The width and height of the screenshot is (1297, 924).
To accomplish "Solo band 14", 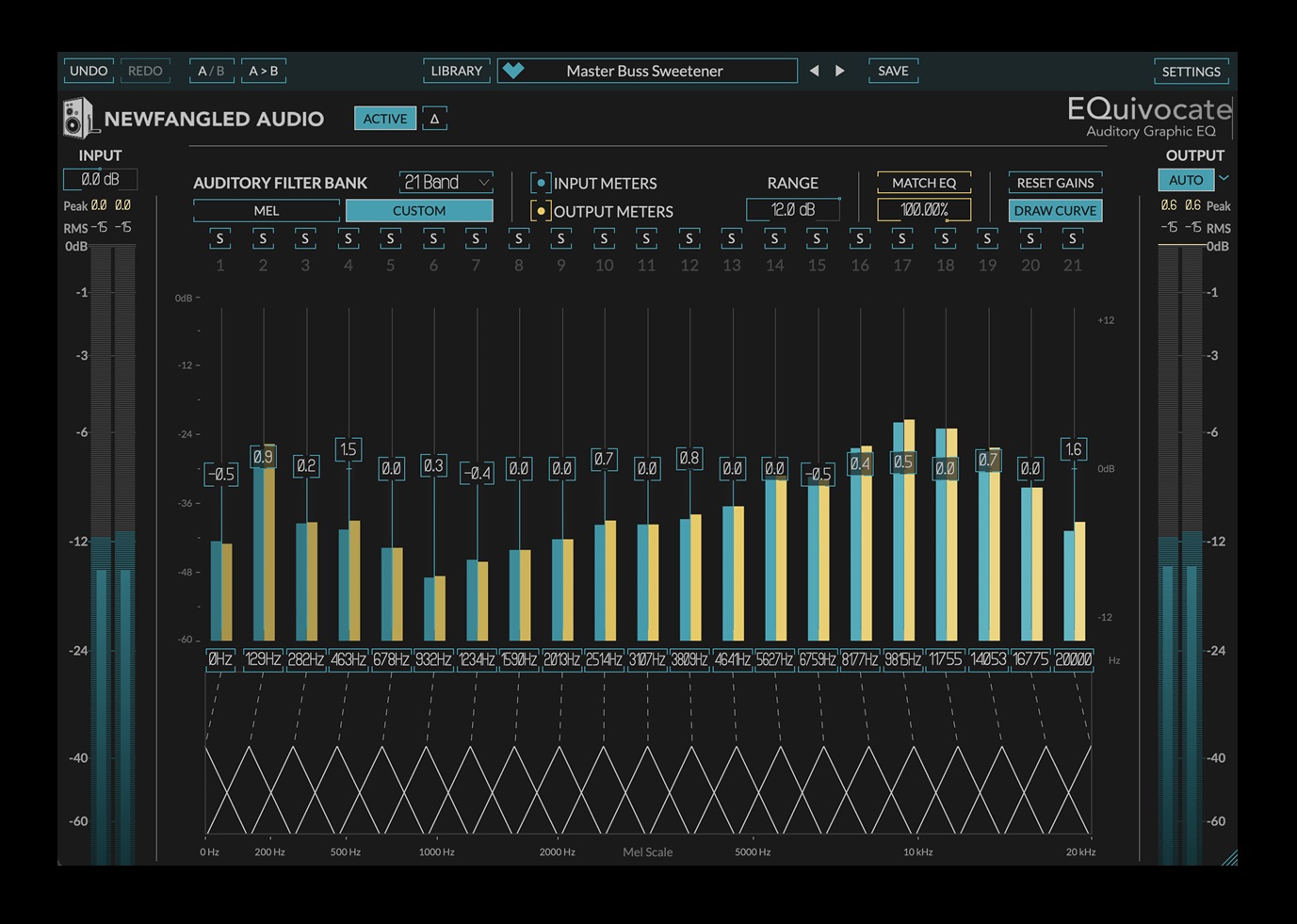I will [x=774, y=238].
